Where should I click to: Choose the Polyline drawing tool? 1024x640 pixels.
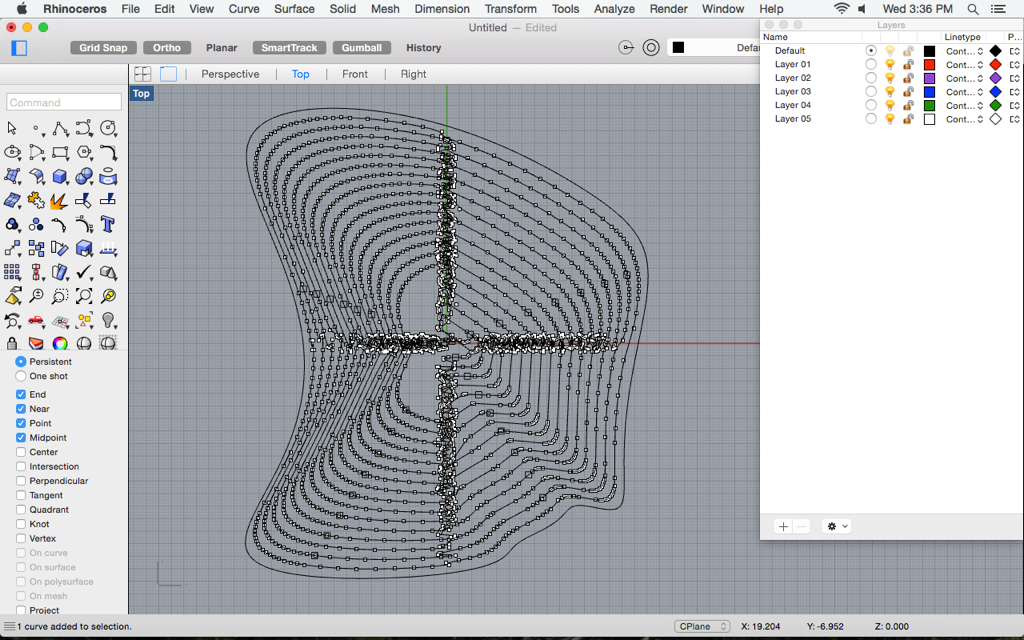pyautogui.click(x=60, y=129)
